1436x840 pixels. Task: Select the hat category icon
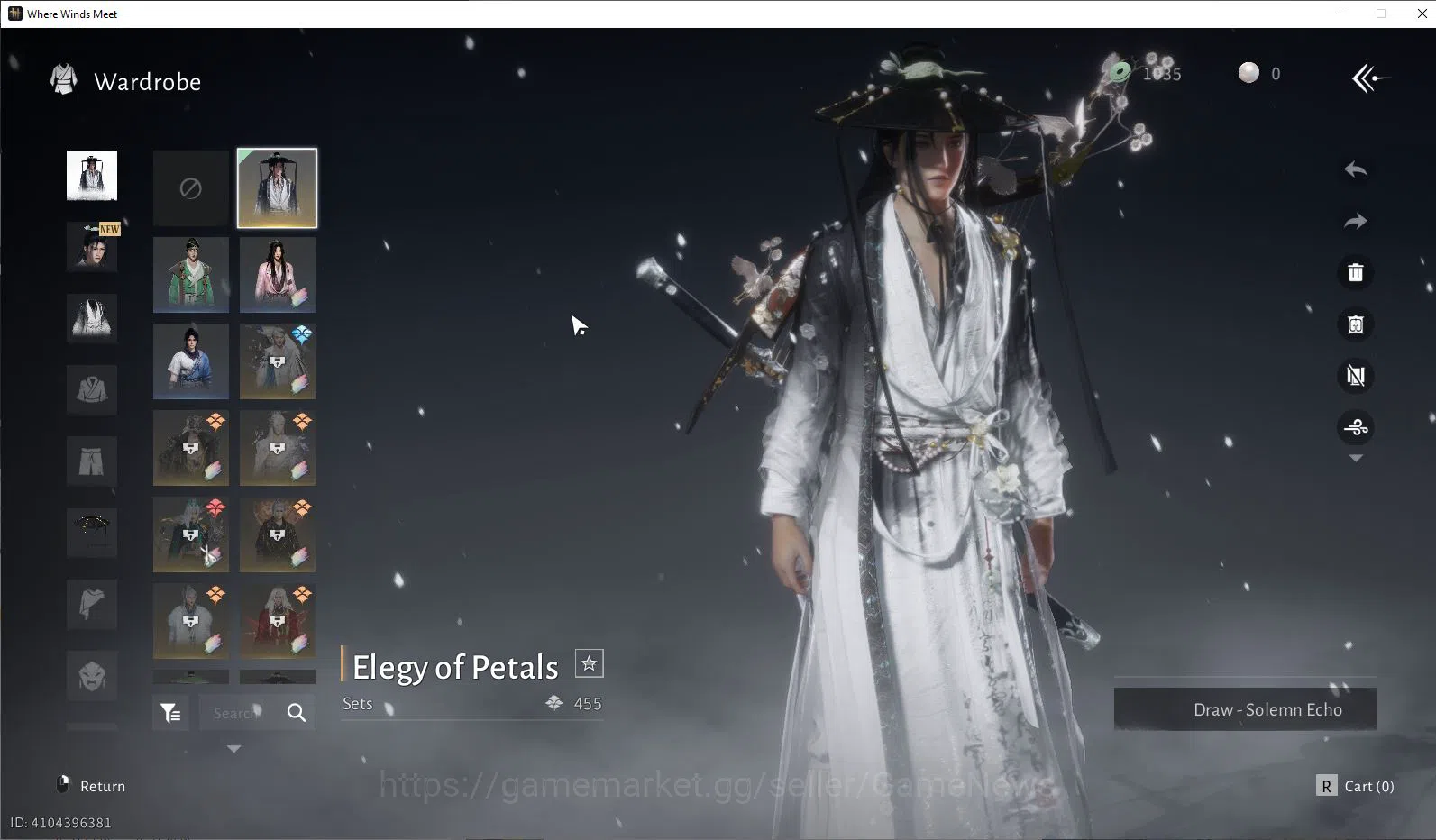(x=92, y=532)
